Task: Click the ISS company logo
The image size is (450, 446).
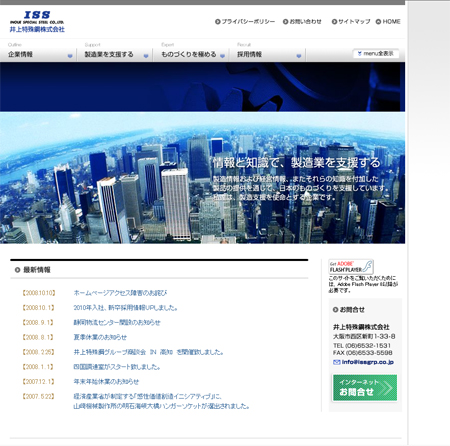Action: click(x=37, y=22)
